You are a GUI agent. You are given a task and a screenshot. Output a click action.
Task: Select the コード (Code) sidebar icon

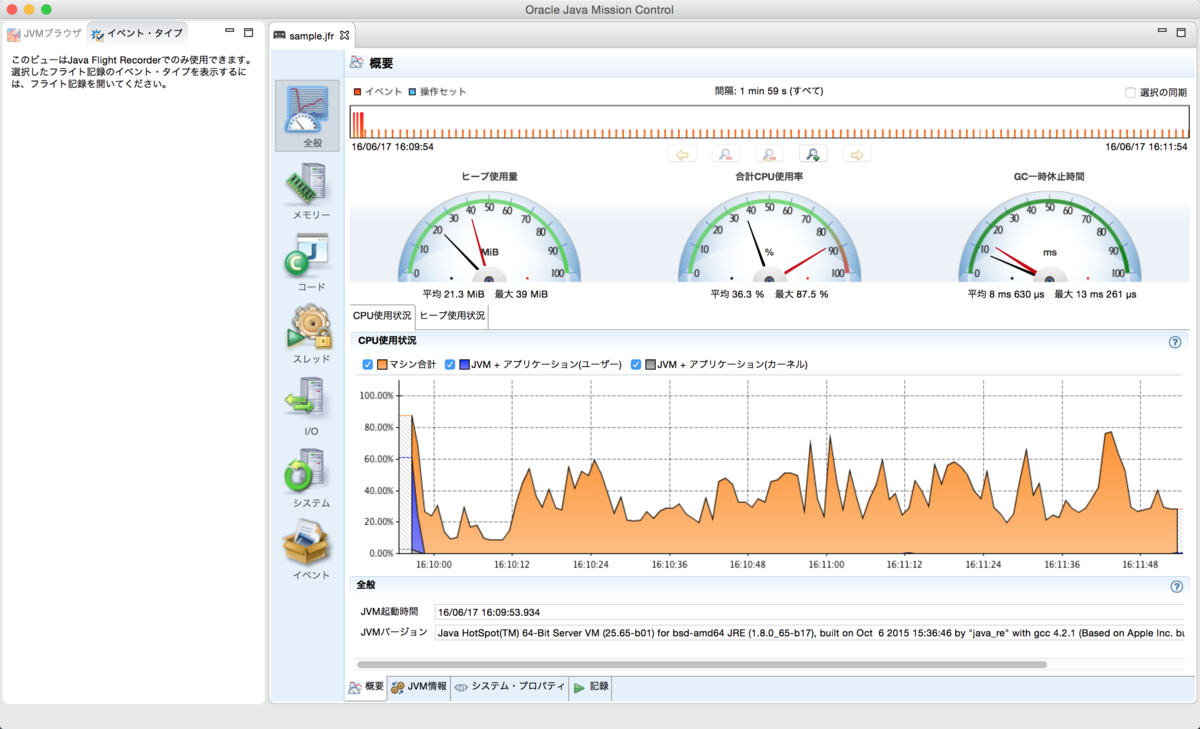(308, 254)
